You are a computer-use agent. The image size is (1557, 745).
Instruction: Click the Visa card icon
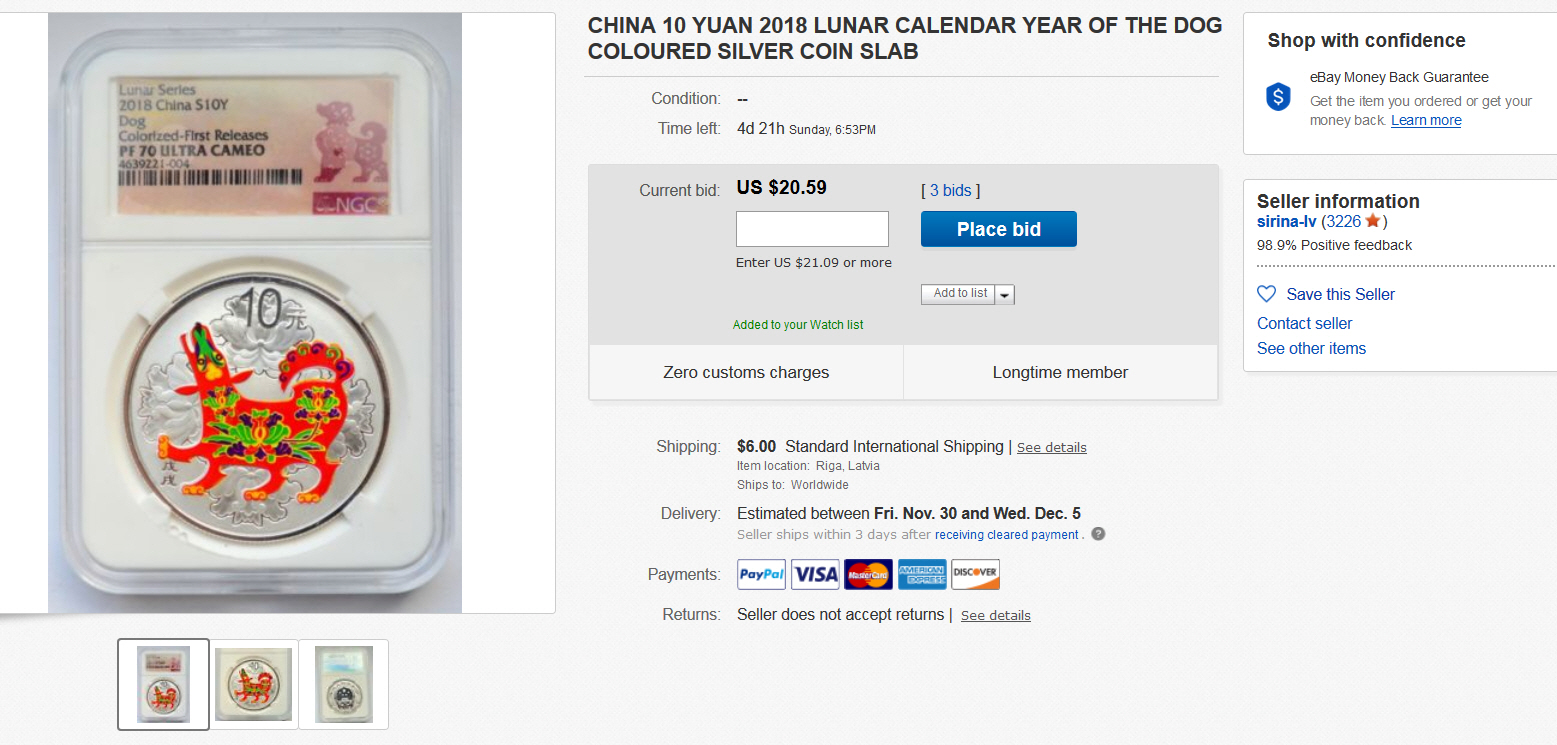point(815,574)
